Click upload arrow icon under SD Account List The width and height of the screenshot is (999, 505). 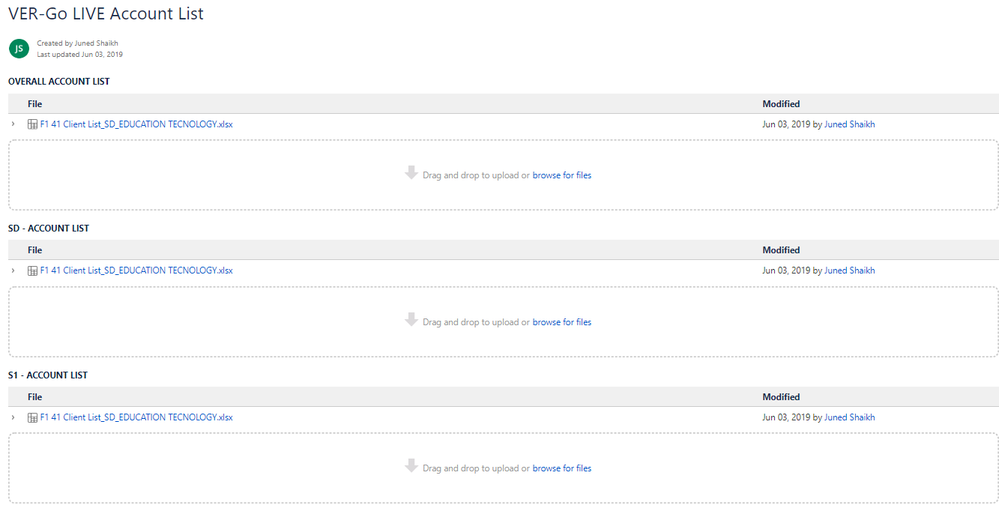(x=411, y=320)
